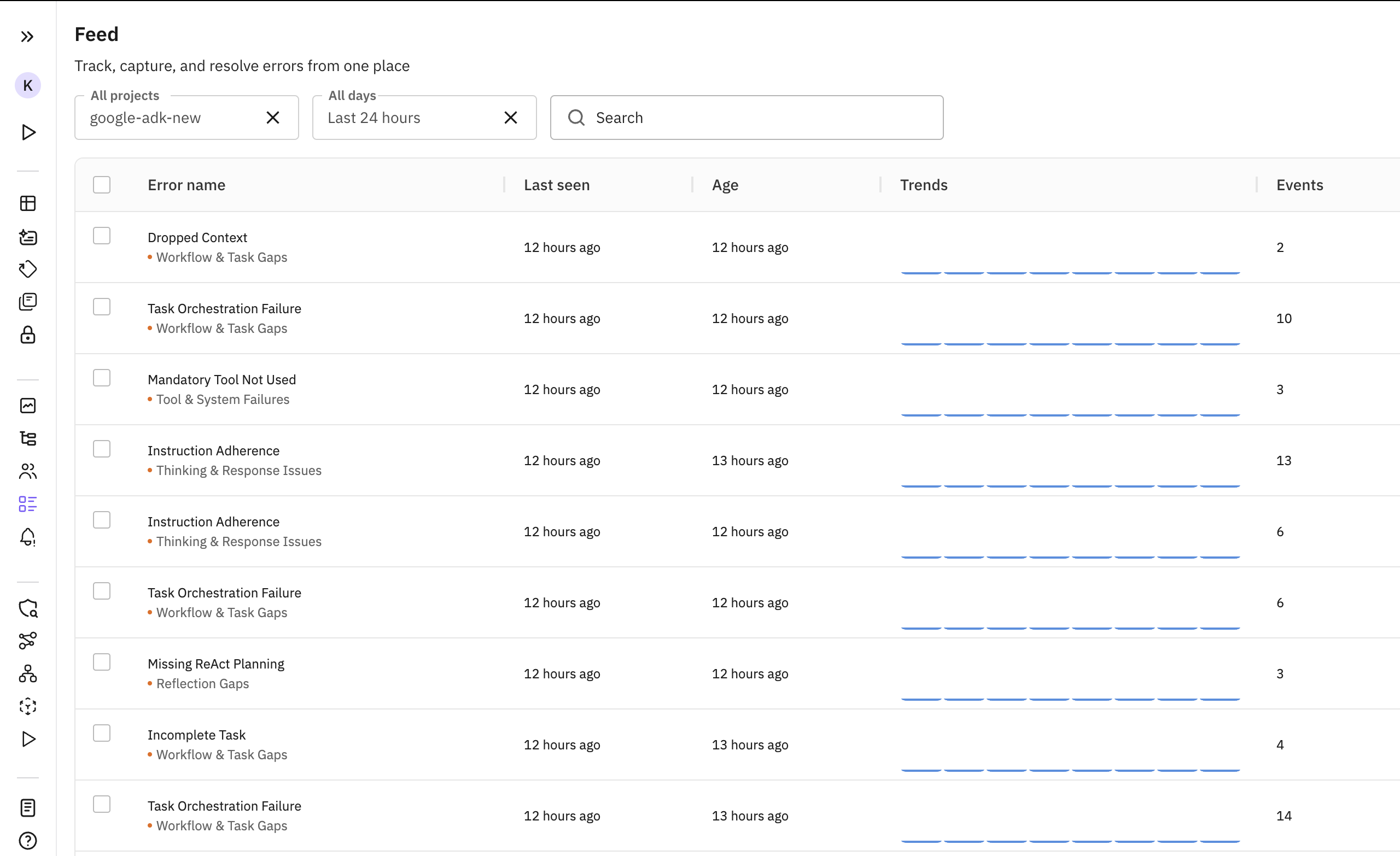The width and height of the screenshot is (1400, 856).
Task: Open the stacked documents icon in sidebar
Action: (28, 302)
